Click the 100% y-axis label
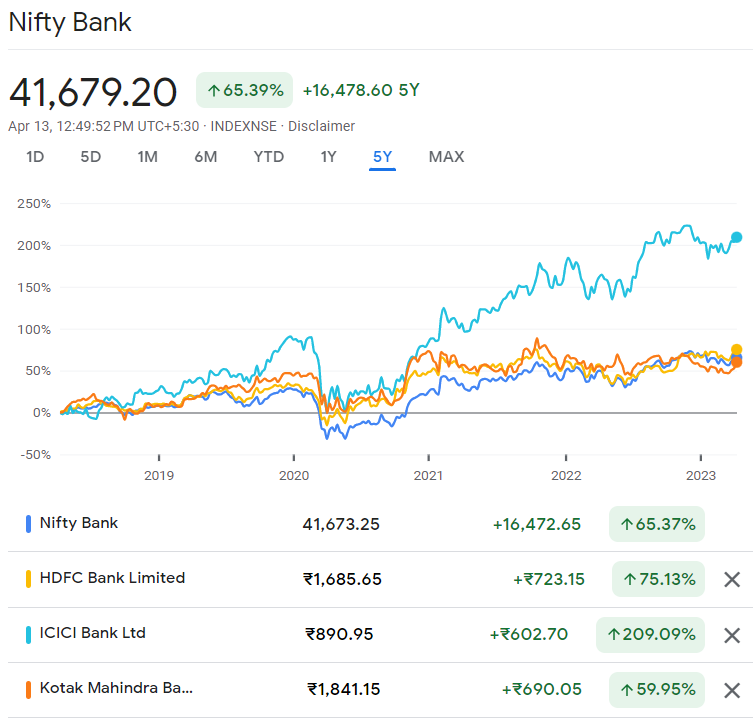Image resolution: width=753 pixels, height=722 pixels. coord(34,330)
